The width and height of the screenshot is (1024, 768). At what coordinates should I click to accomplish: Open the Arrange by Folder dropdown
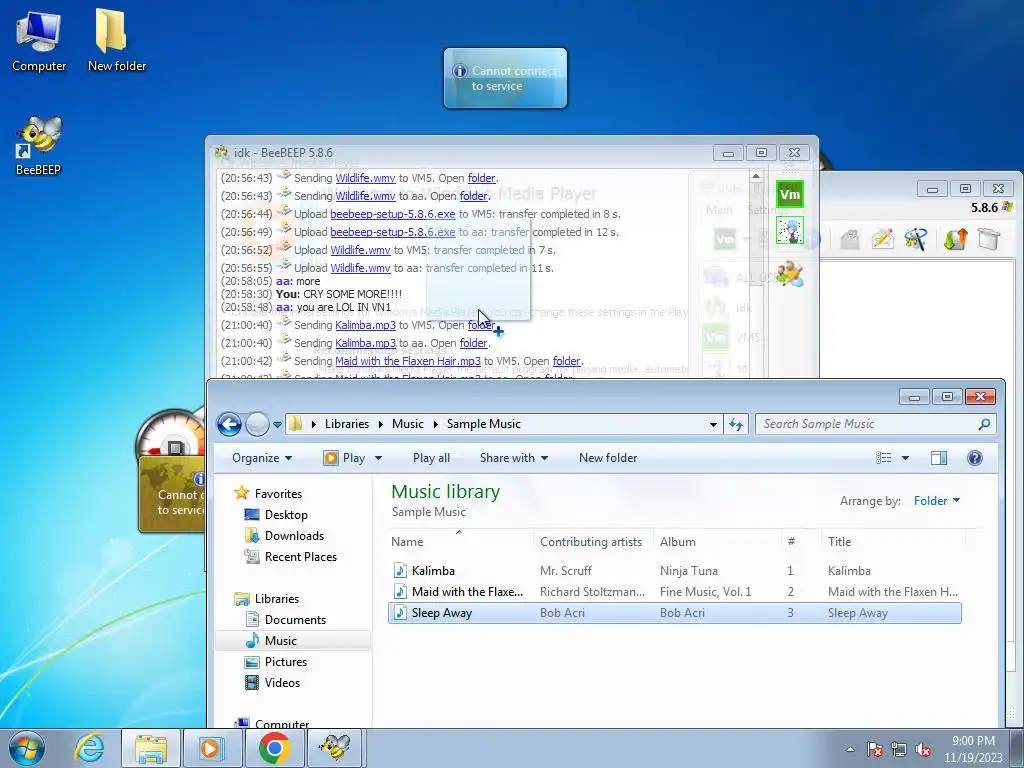936,501
